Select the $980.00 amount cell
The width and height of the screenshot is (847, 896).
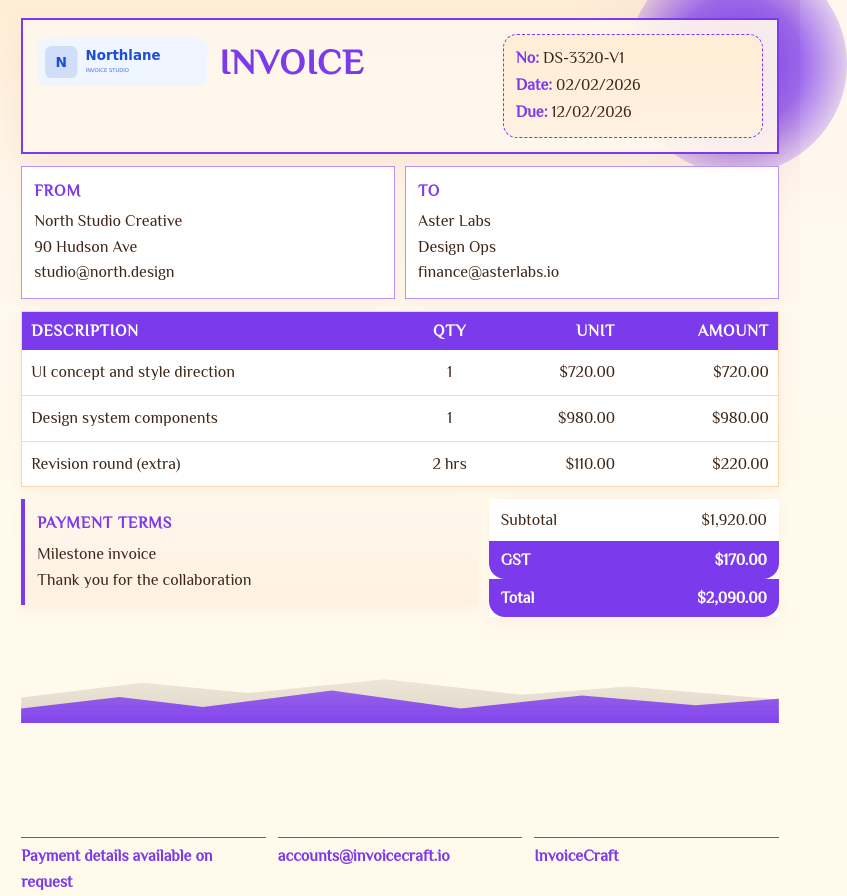pyautogui.click(x=740, y=418)
